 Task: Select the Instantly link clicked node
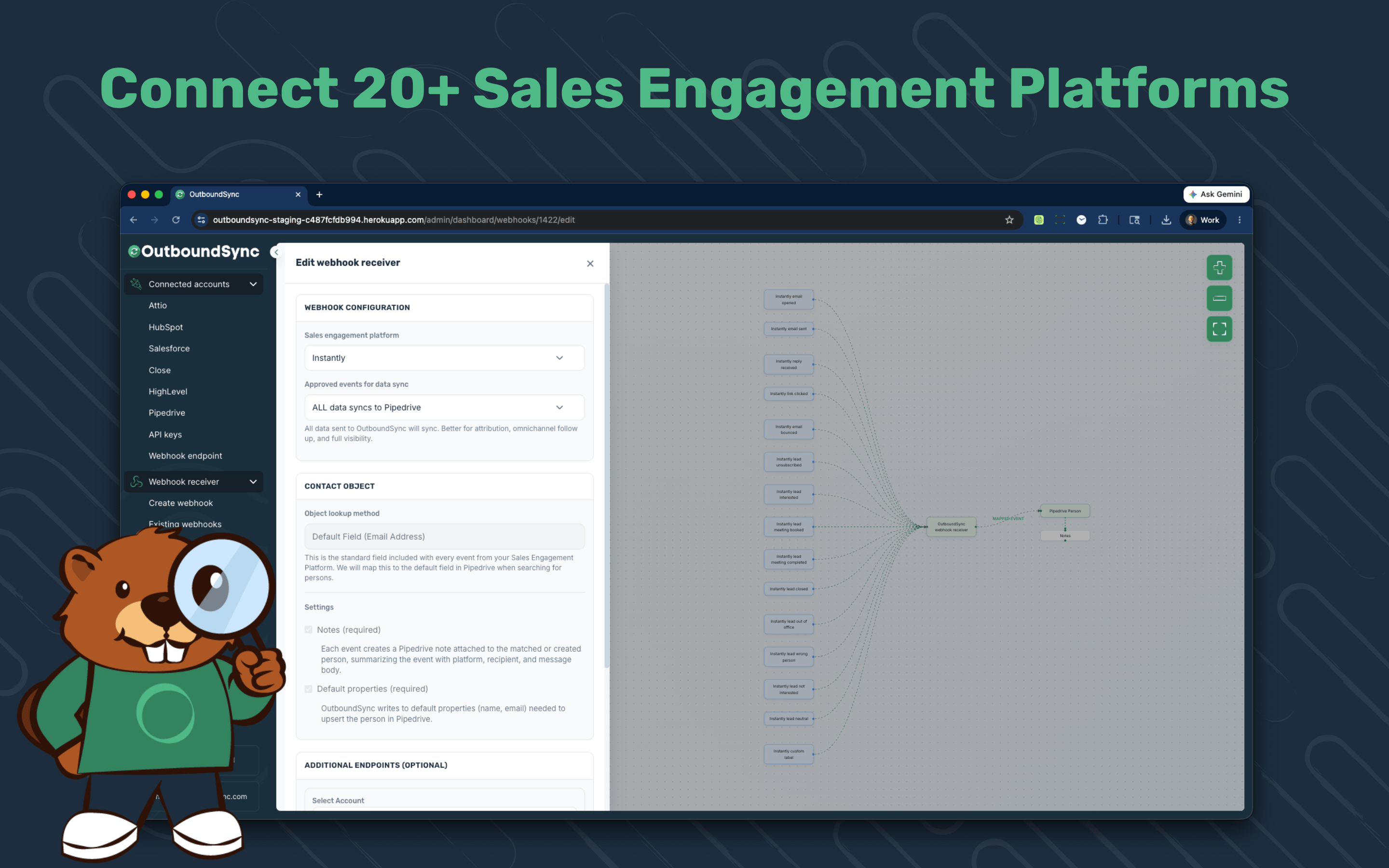[789, 394]
